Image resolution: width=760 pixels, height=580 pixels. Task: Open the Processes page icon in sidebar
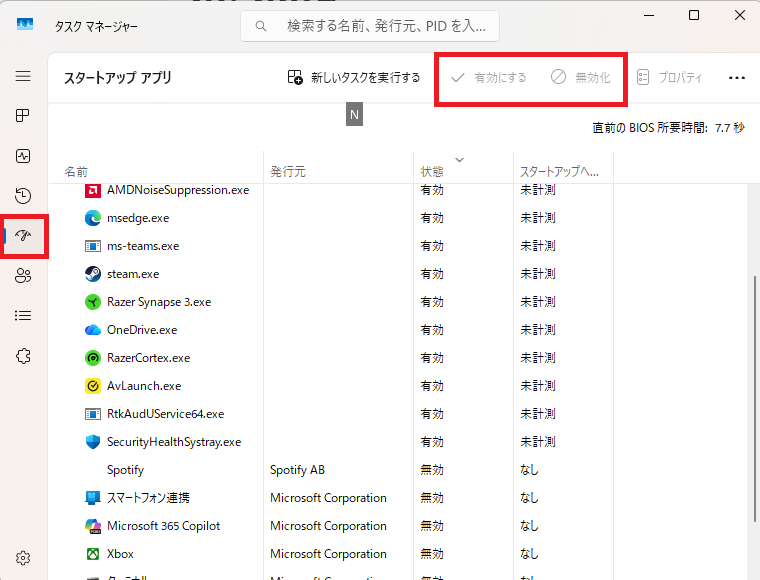[23, 115]
